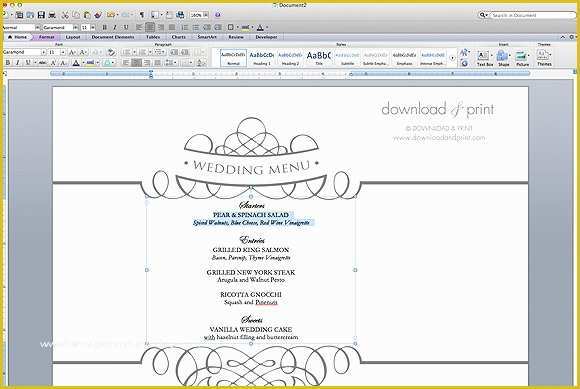Click the highlight color swatch in the ribbon

coord(90,63)
